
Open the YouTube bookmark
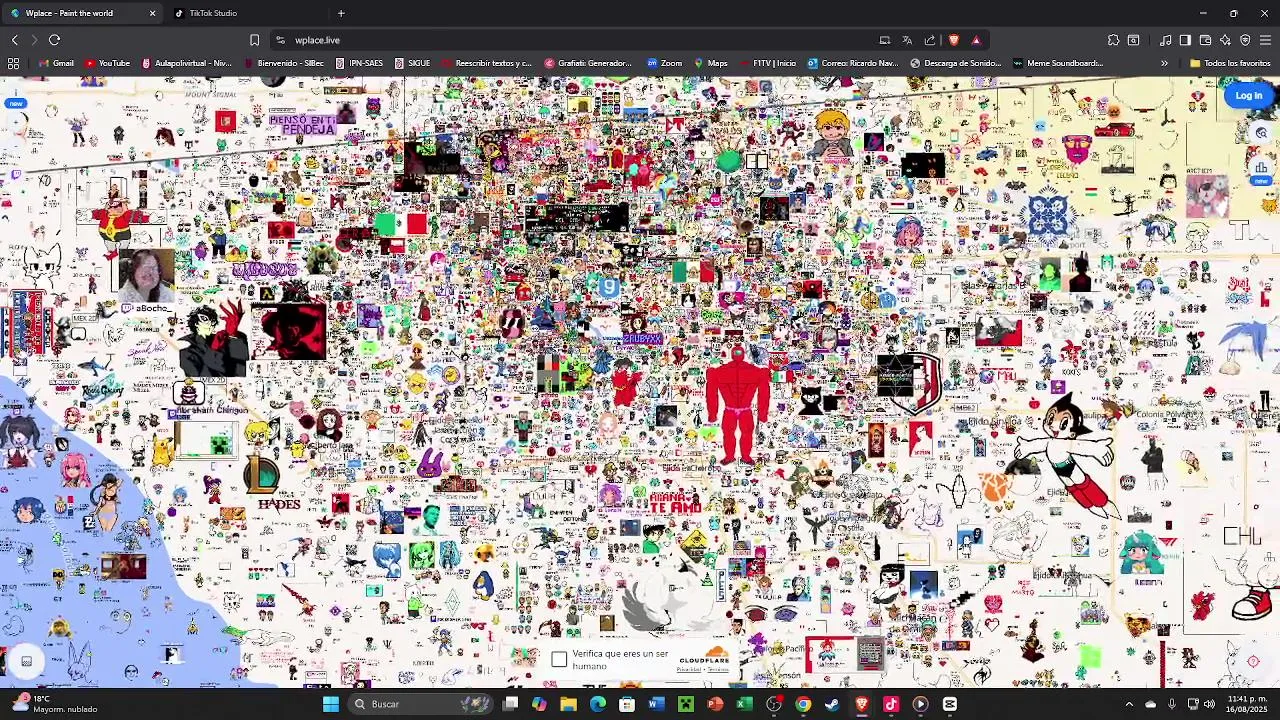click(x=107, y=63)
